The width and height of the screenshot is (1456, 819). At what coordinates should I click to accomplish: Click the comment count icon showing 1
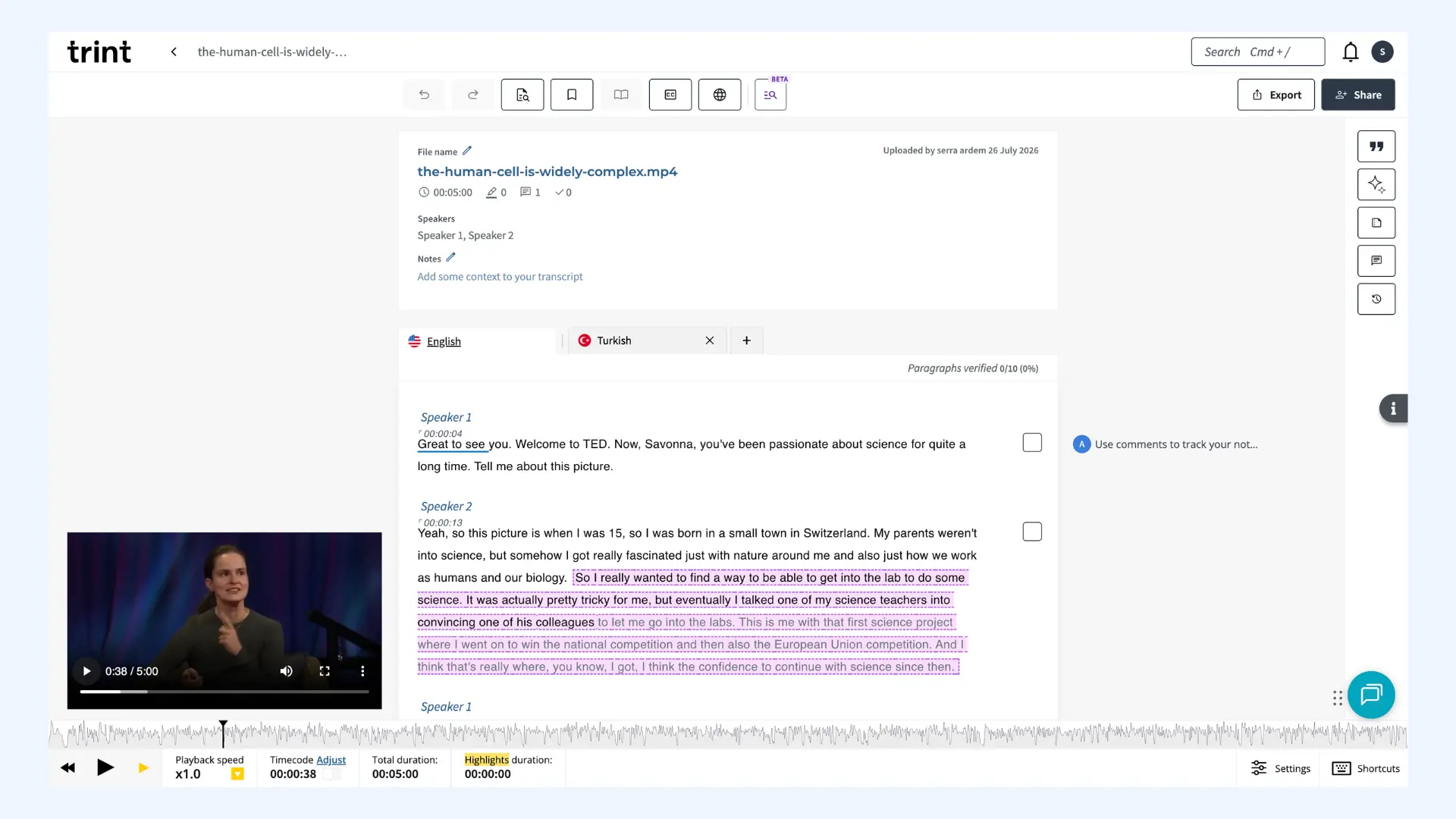(x=530, y=193)
